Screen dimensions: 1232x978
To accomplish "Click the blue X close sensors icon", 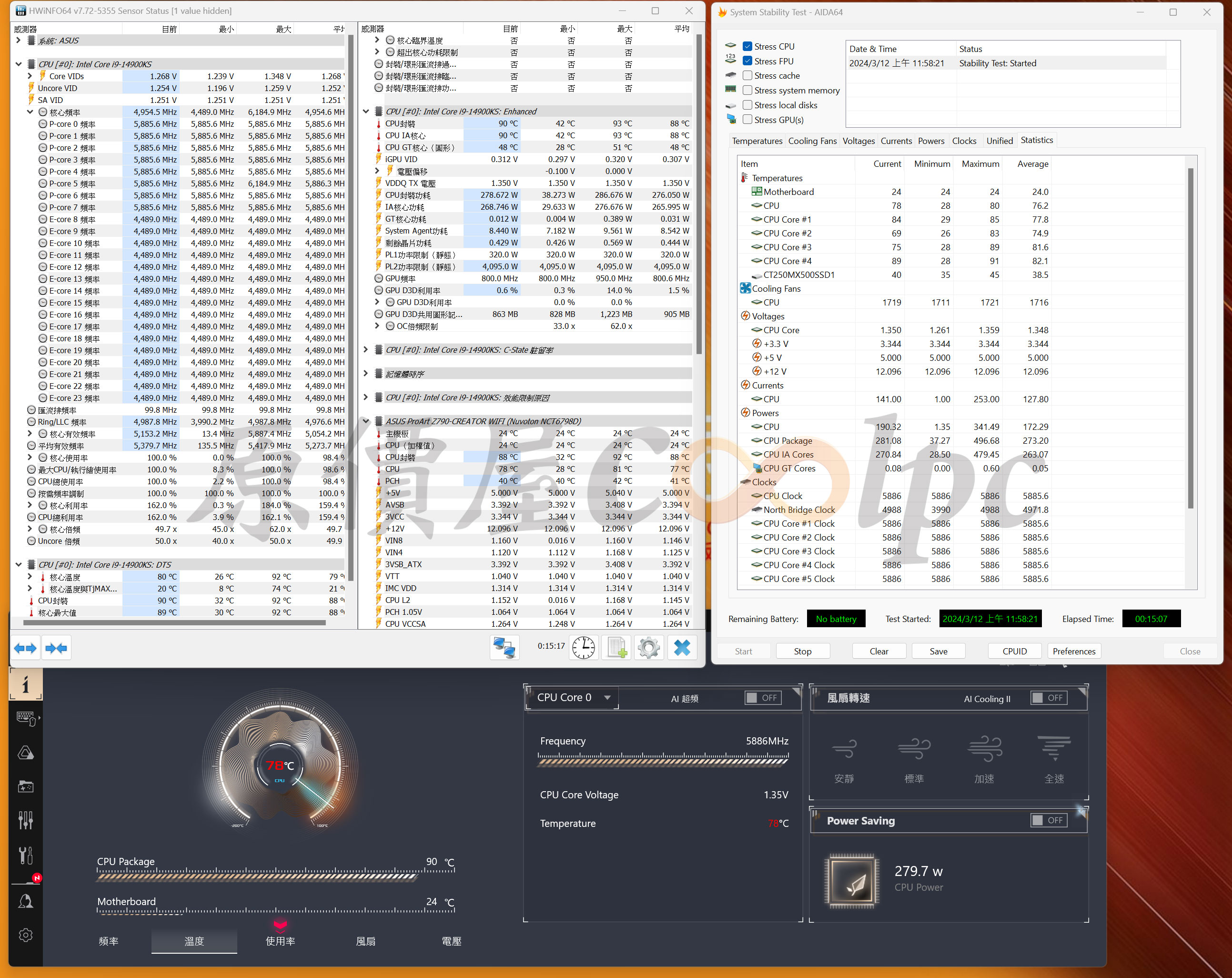I will pyautogui.click(x=682, y=648).
